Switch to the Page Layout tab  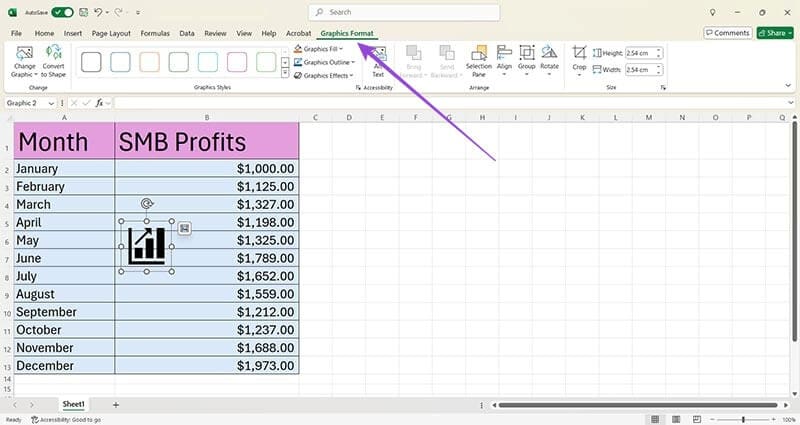point(111,33)
